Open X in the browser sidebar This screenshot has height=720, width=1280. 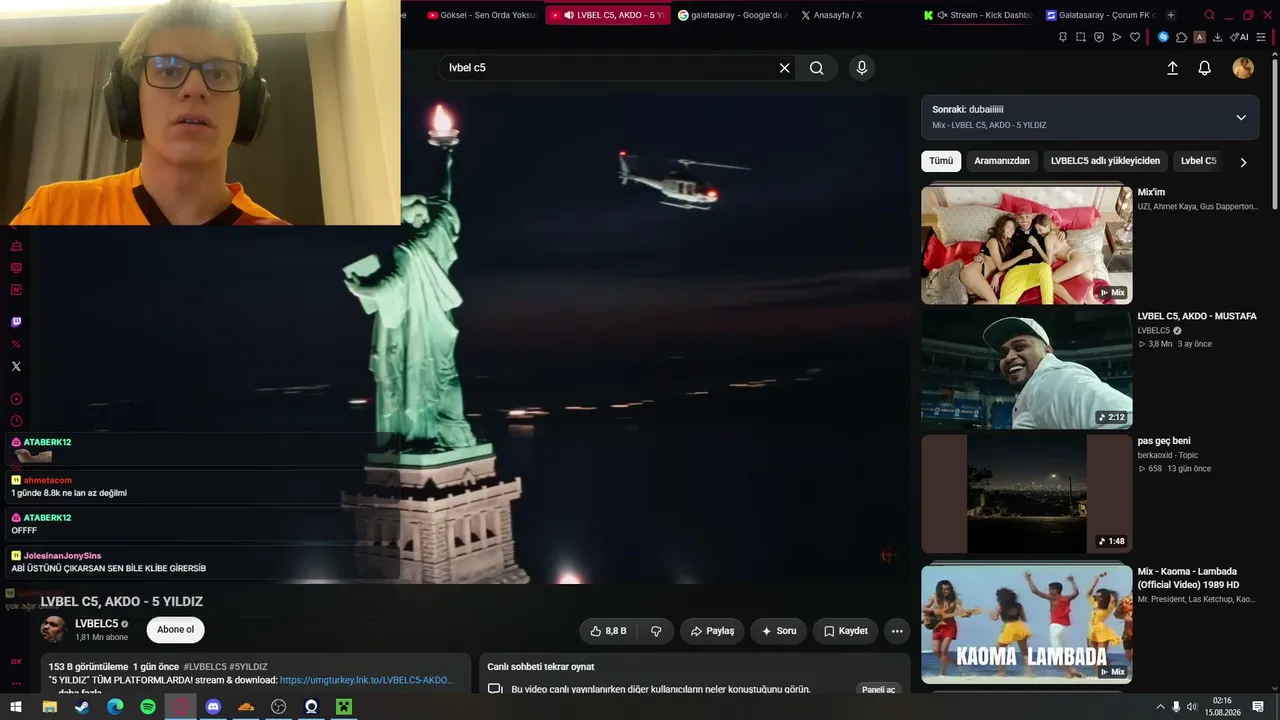click(16, 366)
